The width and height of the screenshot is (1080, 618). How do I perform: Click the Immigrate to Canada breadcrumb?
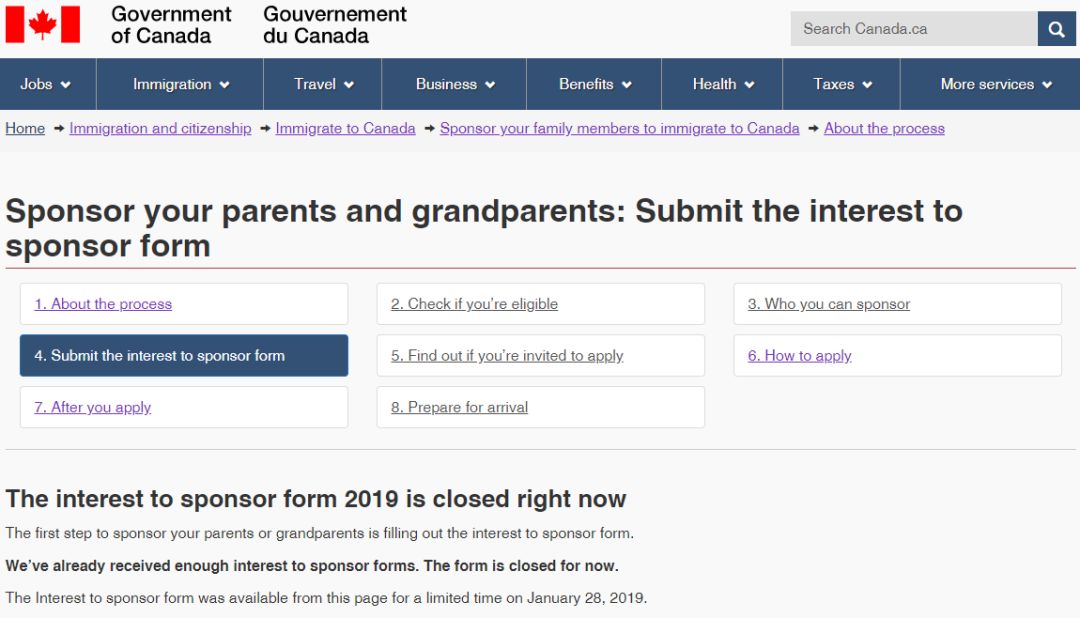345,128
